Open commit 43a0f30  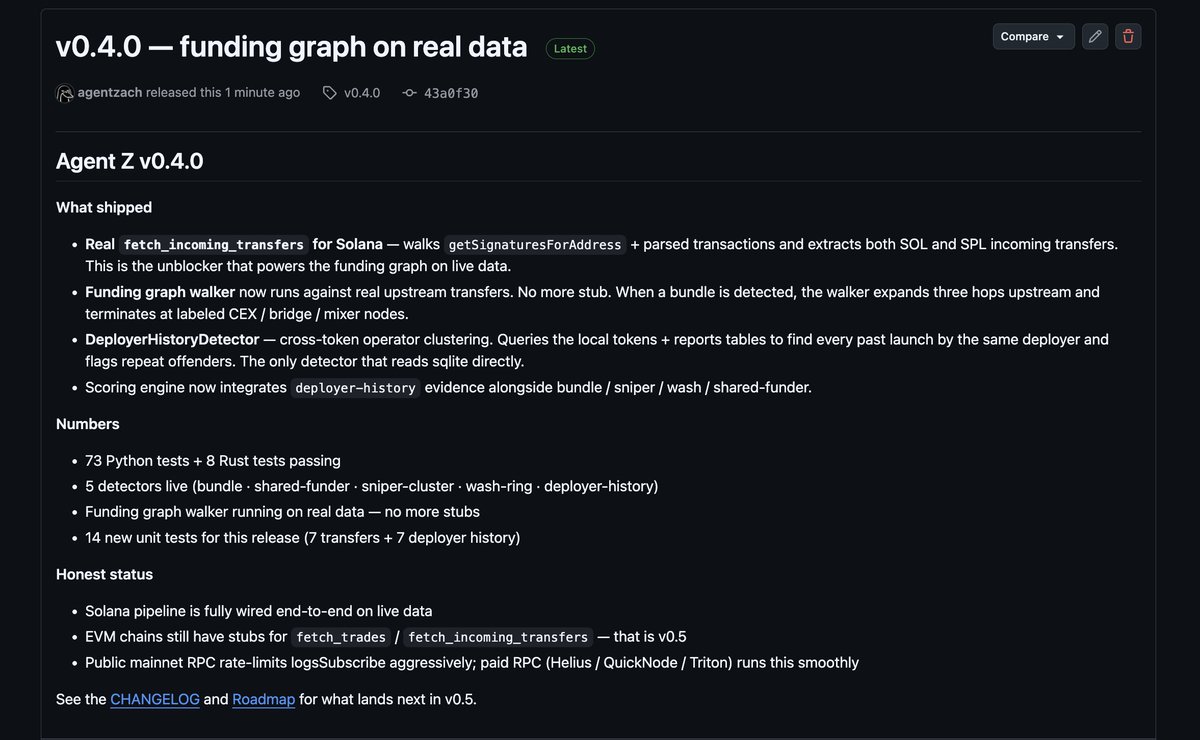(x=451, y=92)
